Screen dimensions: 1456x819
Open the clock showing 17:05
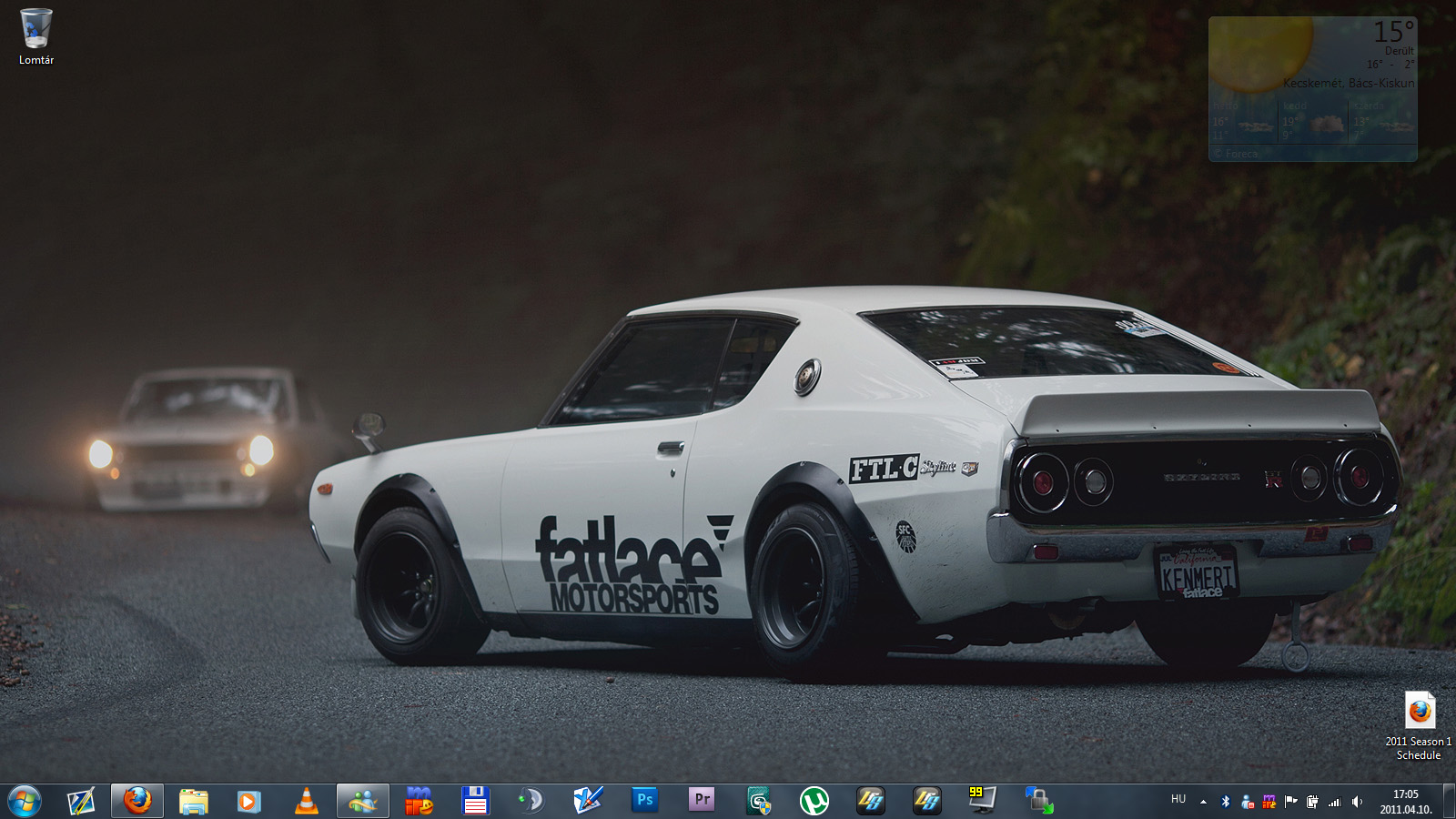tap(1406, 802)
